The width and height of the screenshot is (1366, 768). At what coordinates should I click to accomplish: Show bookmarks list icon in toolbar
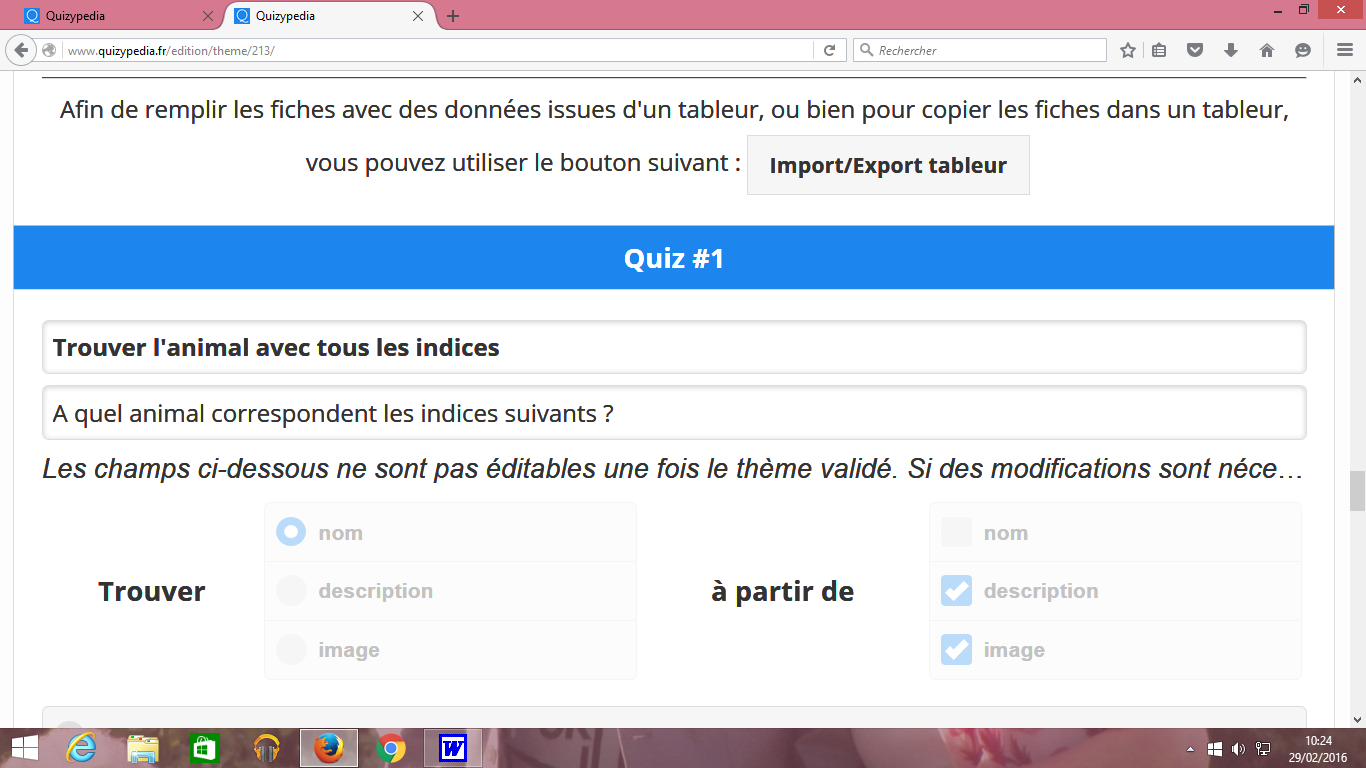pyautogui.click(x=1159, y=50)
